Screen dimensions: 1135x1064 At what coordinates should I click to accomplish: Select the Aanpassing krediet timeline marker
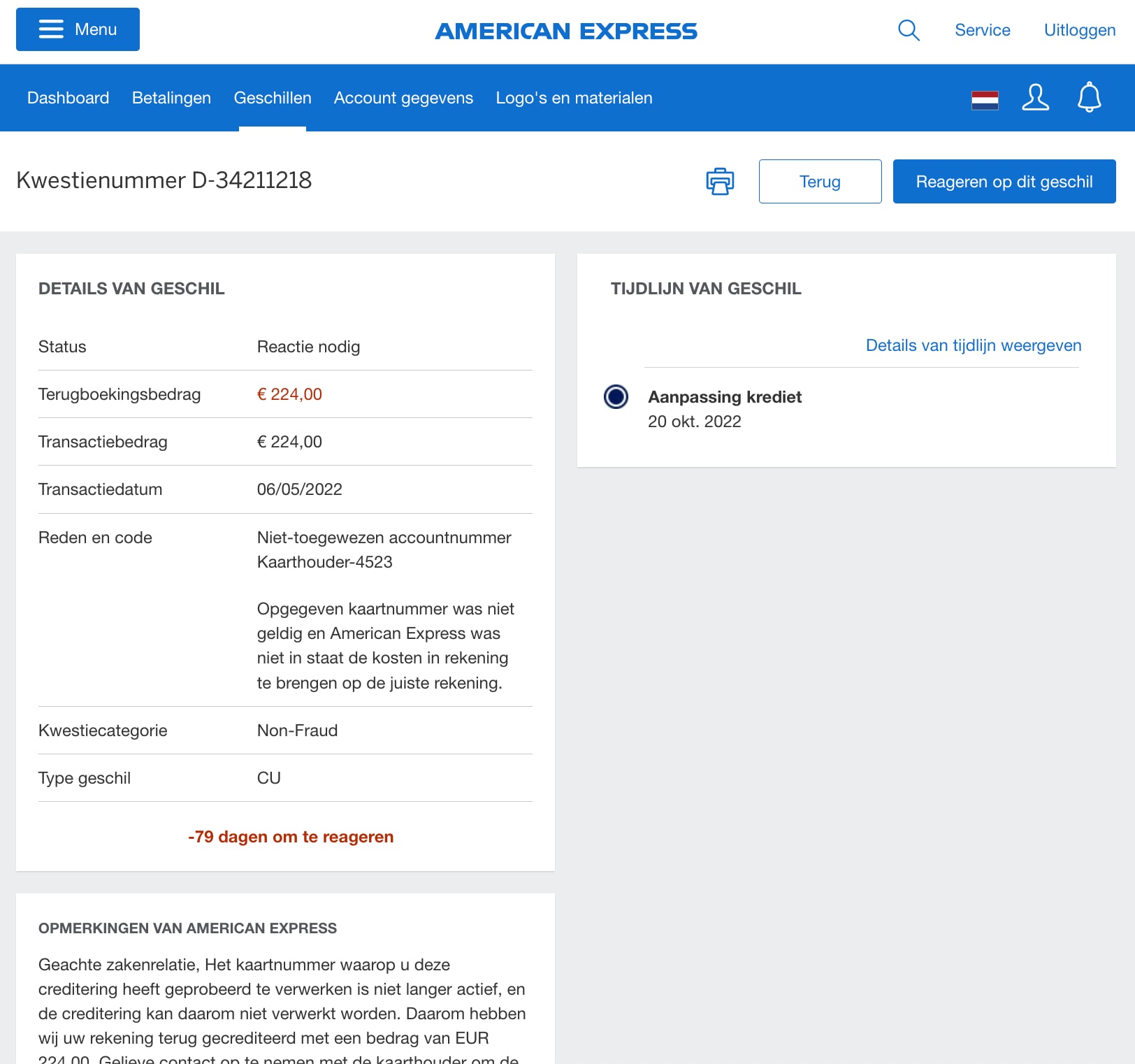click(x=616, y=397)
